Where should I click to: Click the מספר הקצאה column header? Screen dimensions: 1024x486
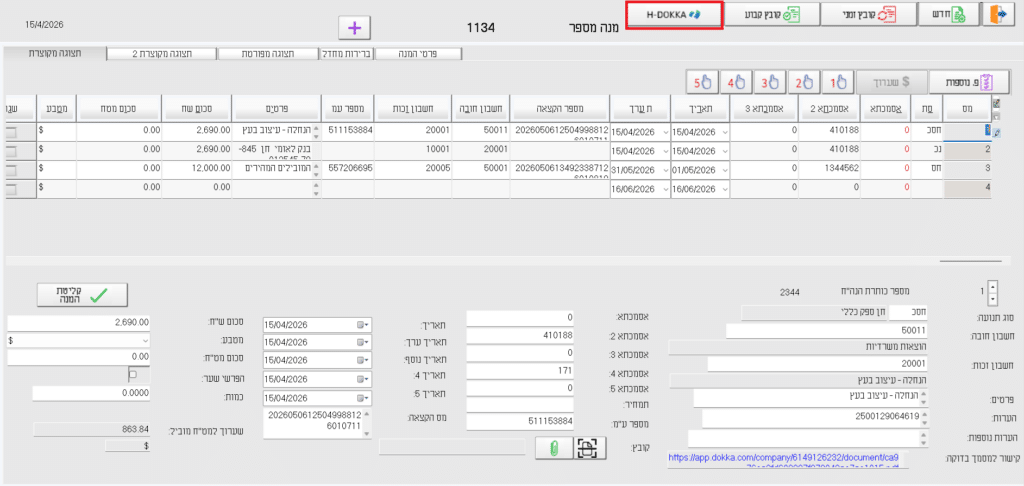click(x=558, y=107)
